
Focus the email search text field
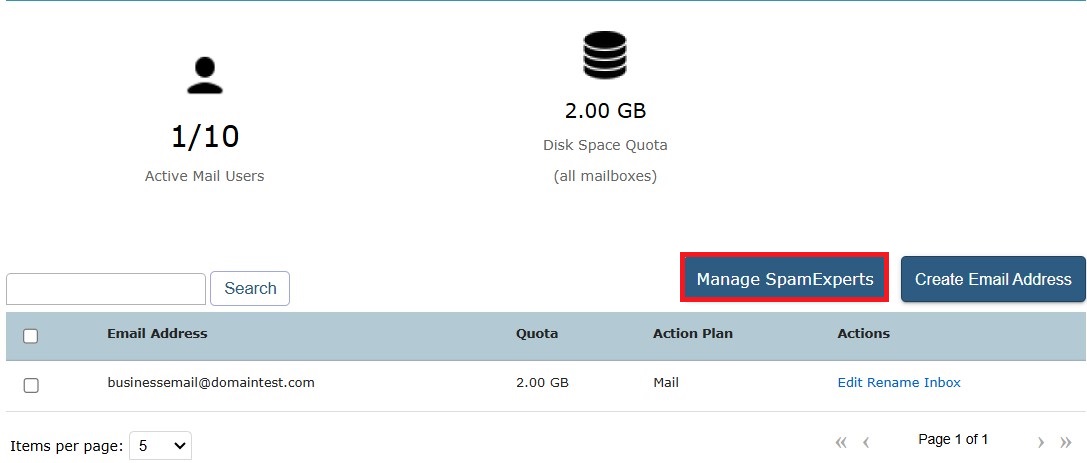pos(106,289)
